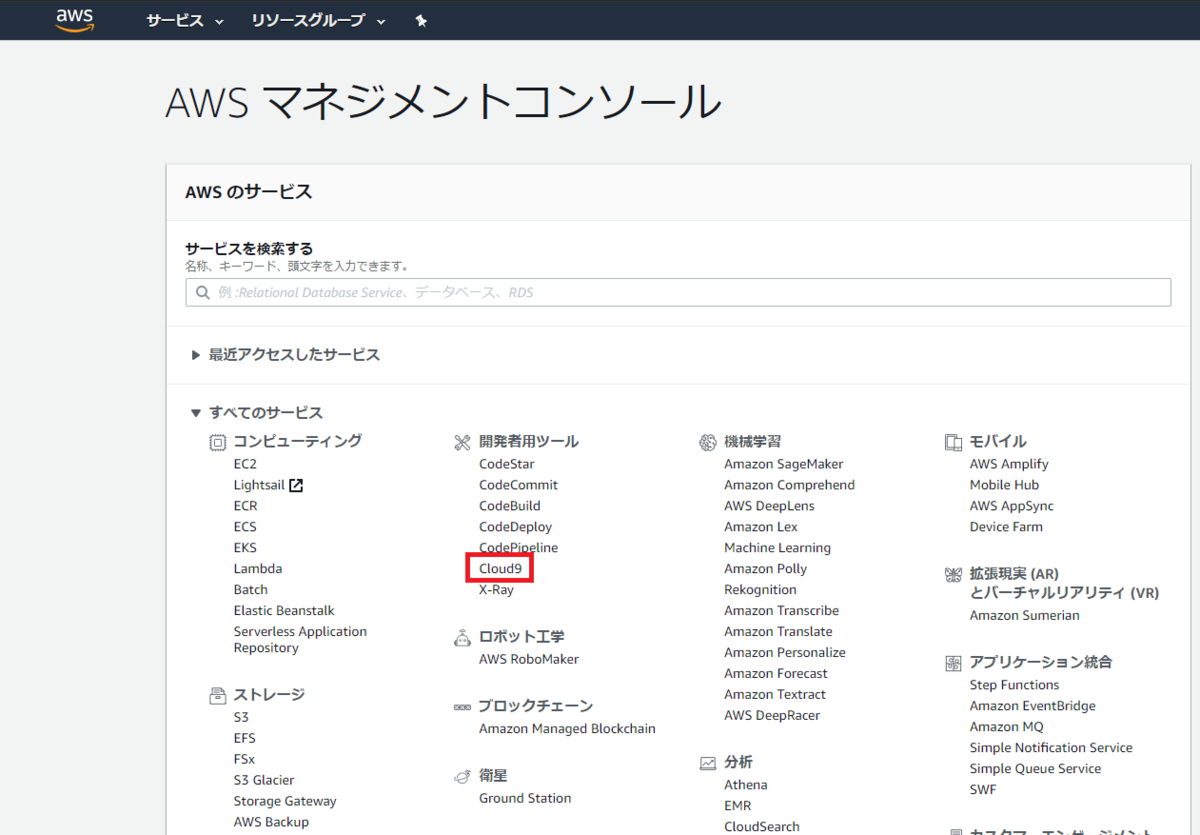The image size is (1200, 835).
Task: Open the ECR service
Action: (245, 506)
